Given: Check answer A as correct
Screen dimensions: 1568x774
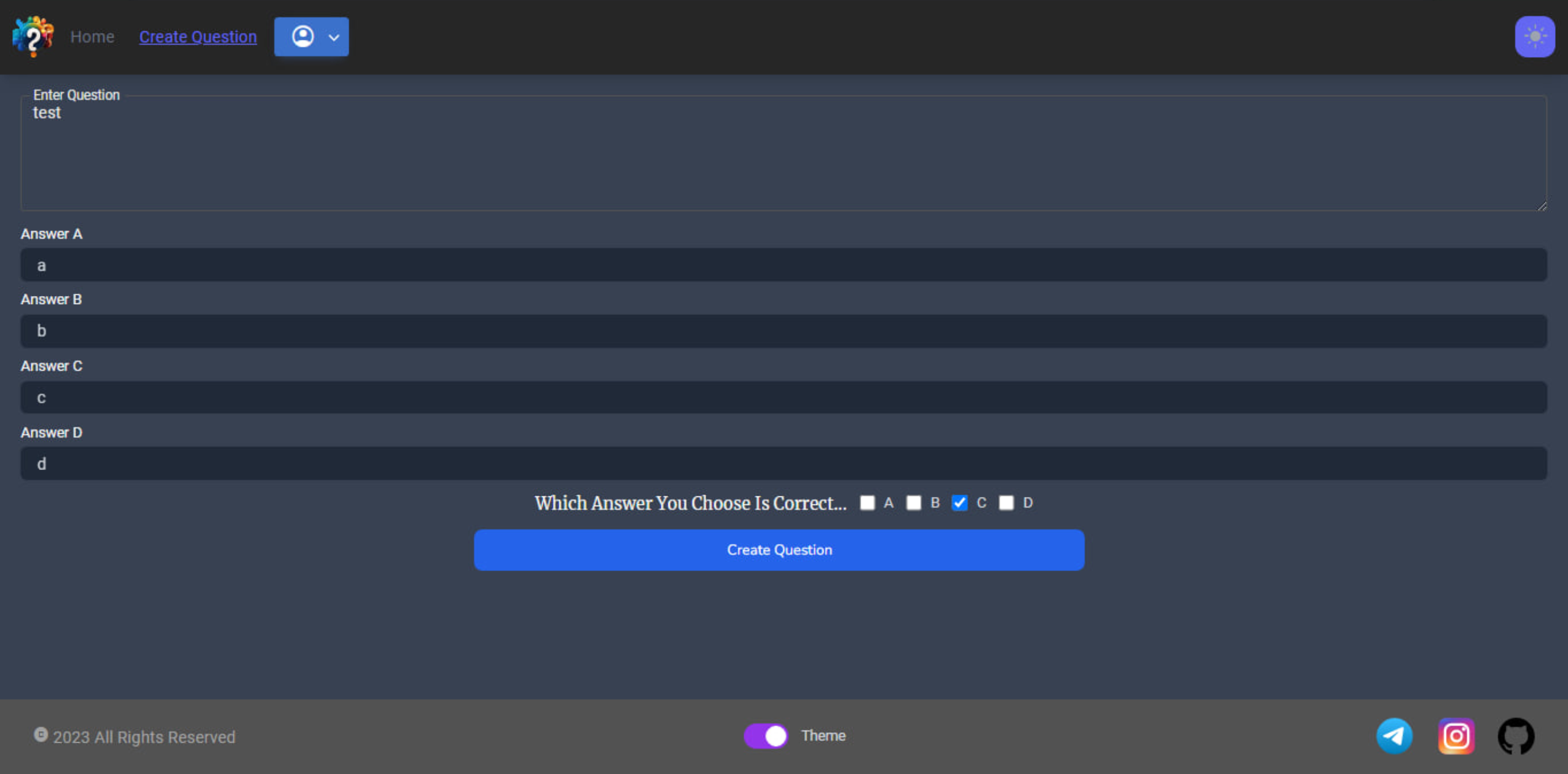Looking at the screenshot, I should pos(867,503).
